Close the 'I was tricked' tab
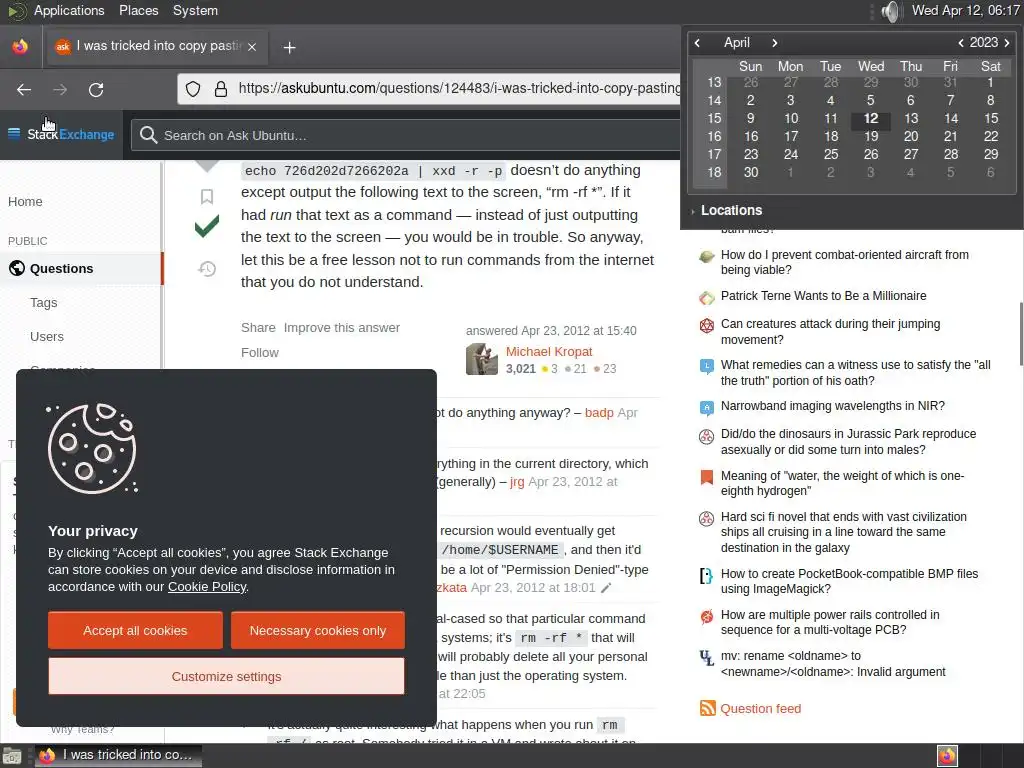 (252, 46)
